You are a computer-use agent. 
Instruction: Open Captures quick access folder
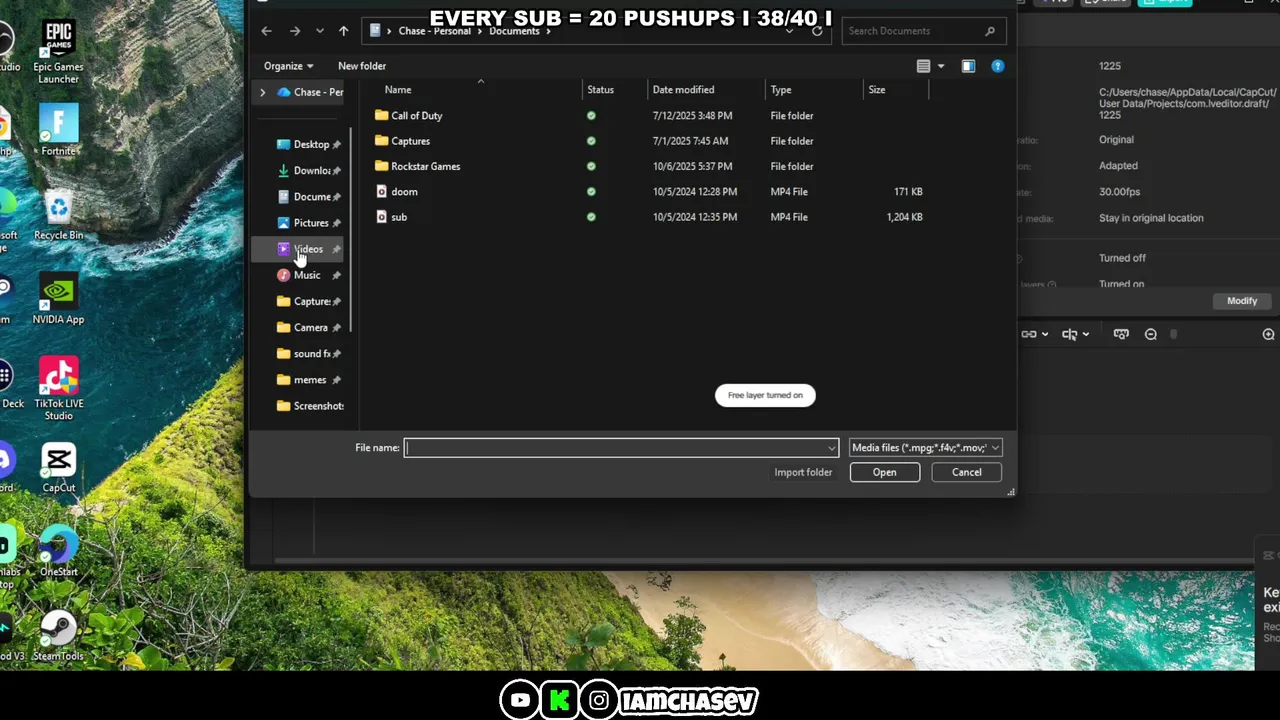coord(311,301)
